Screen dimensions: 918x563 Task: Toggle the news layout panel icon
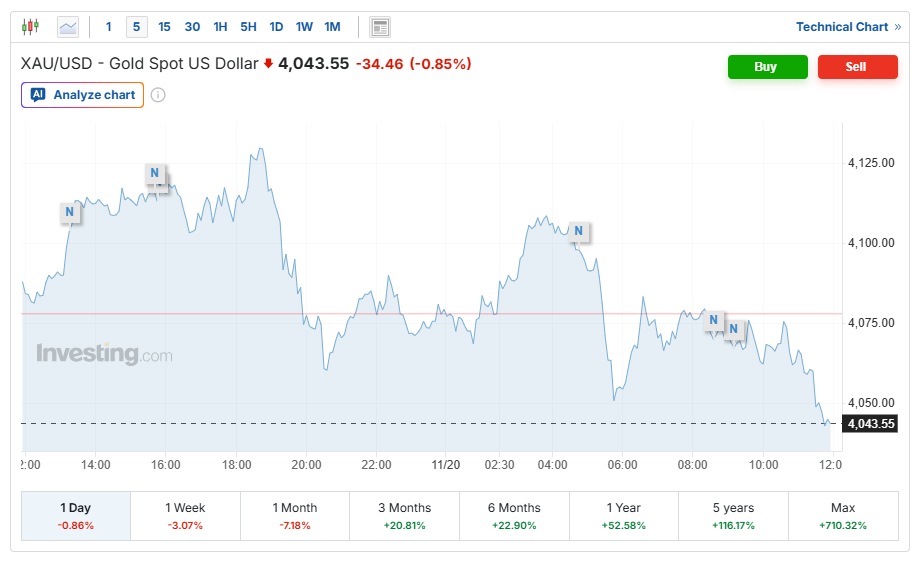pyautogui.click(x=380, y=27)
